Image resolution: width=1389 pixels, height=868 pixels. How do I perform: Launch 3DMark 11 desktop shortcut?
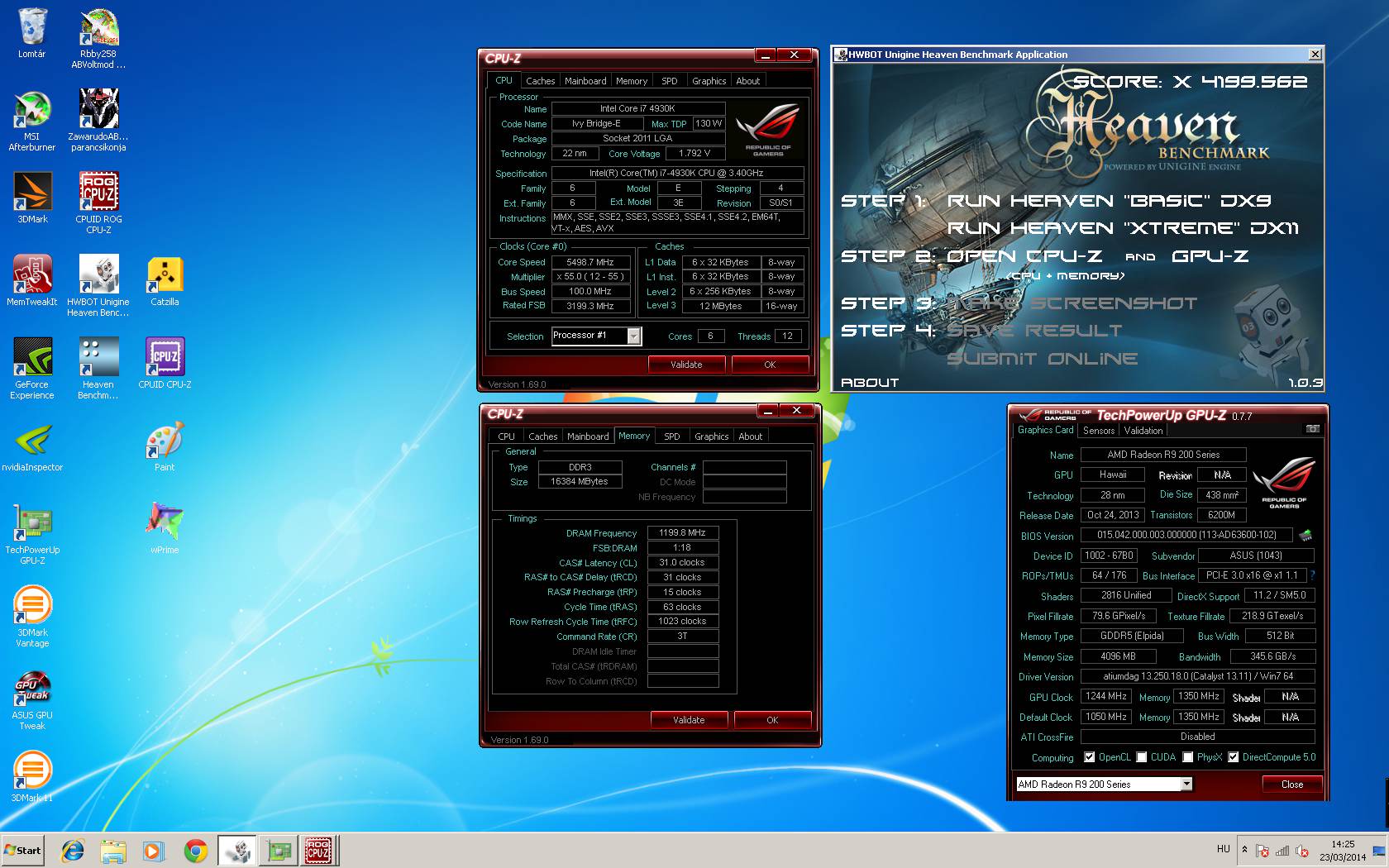pyautogui.click(x=32, y=776)
